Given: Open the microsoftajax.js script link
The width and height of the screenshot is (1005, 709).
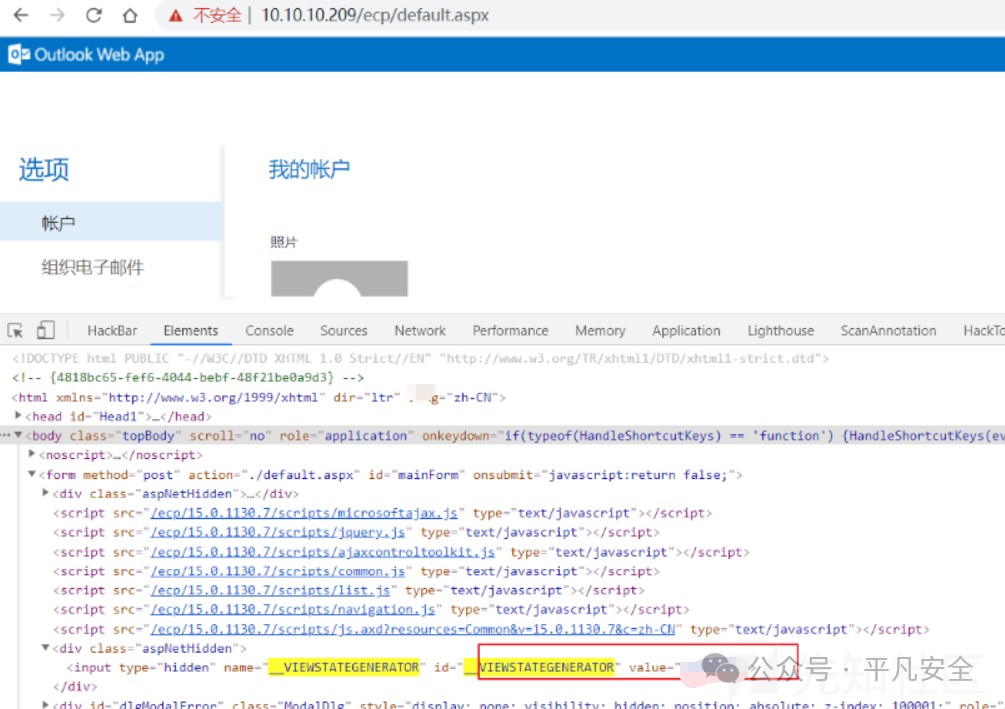Looking at the screenshot, I should (x=304, y=513).
